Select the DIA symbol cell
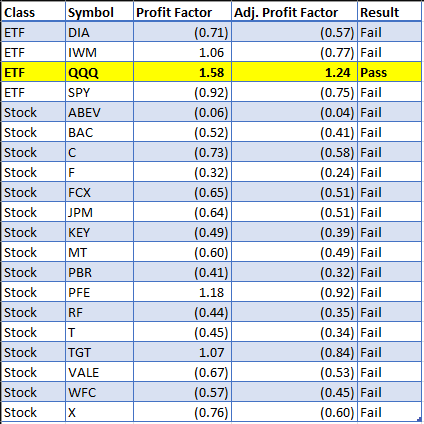This screenshot has height=424, width=424. 99,32
